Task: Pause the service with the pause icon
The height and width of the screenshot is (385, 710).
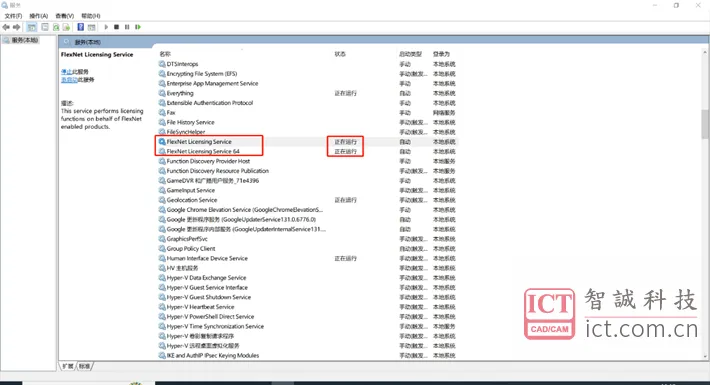Action: pyautogui.click(x=127, y=27)
